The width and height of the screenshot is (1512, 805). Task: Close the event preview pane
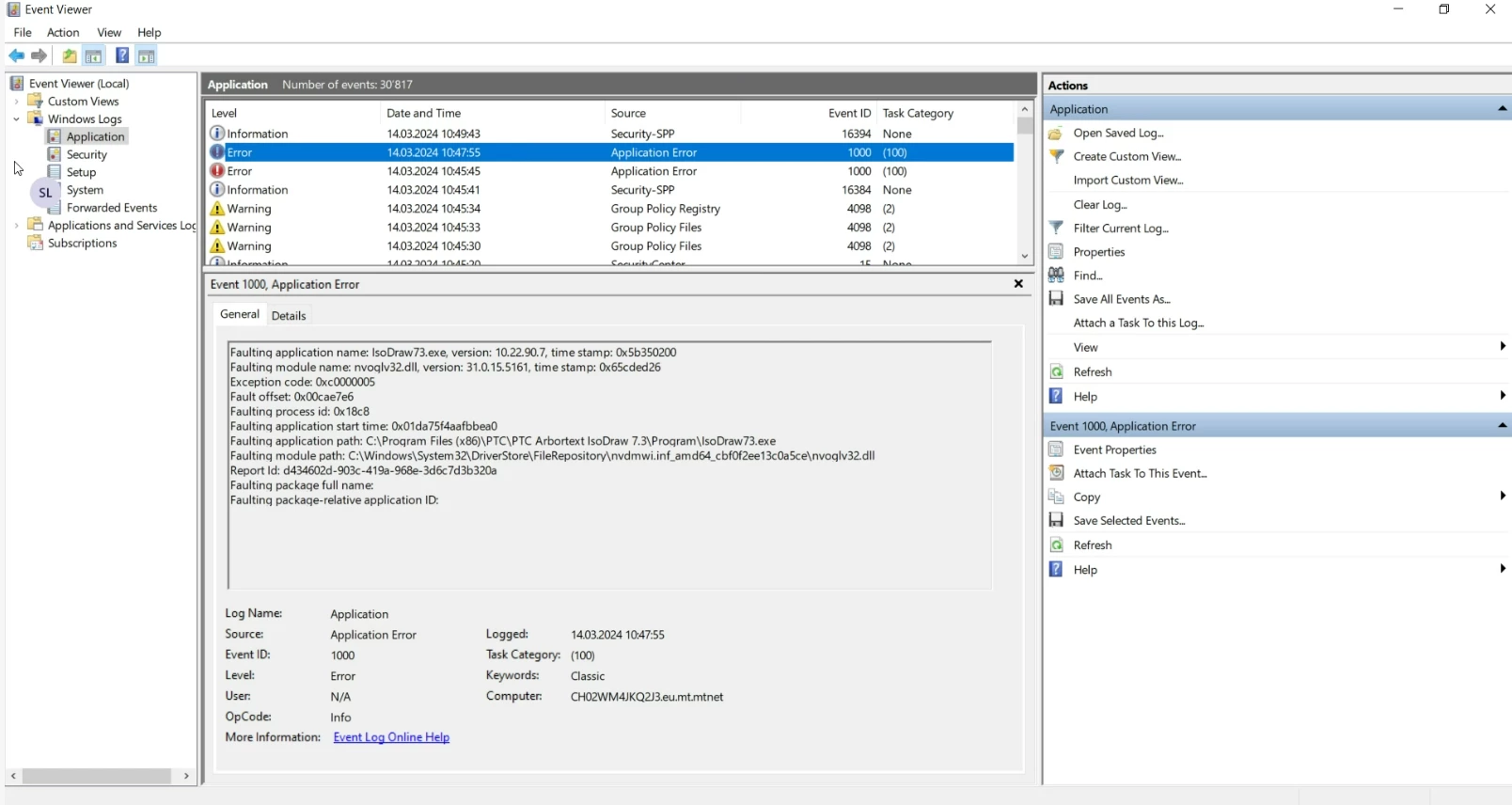coord(1018,284)
